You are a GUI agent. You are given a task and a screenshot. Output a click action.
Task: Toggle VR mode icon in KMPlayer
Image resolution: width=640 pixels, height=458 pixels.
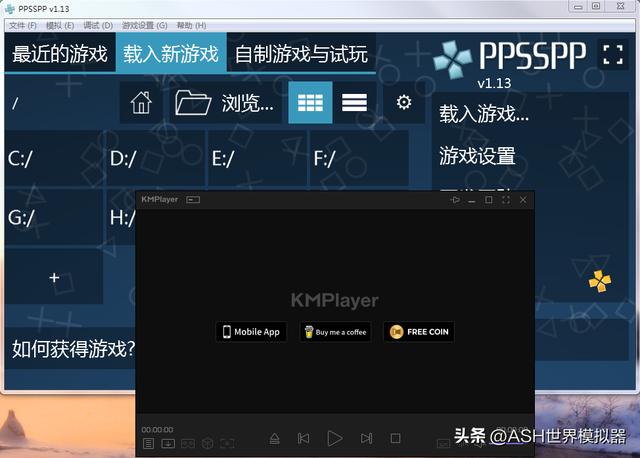coord(188,443)
